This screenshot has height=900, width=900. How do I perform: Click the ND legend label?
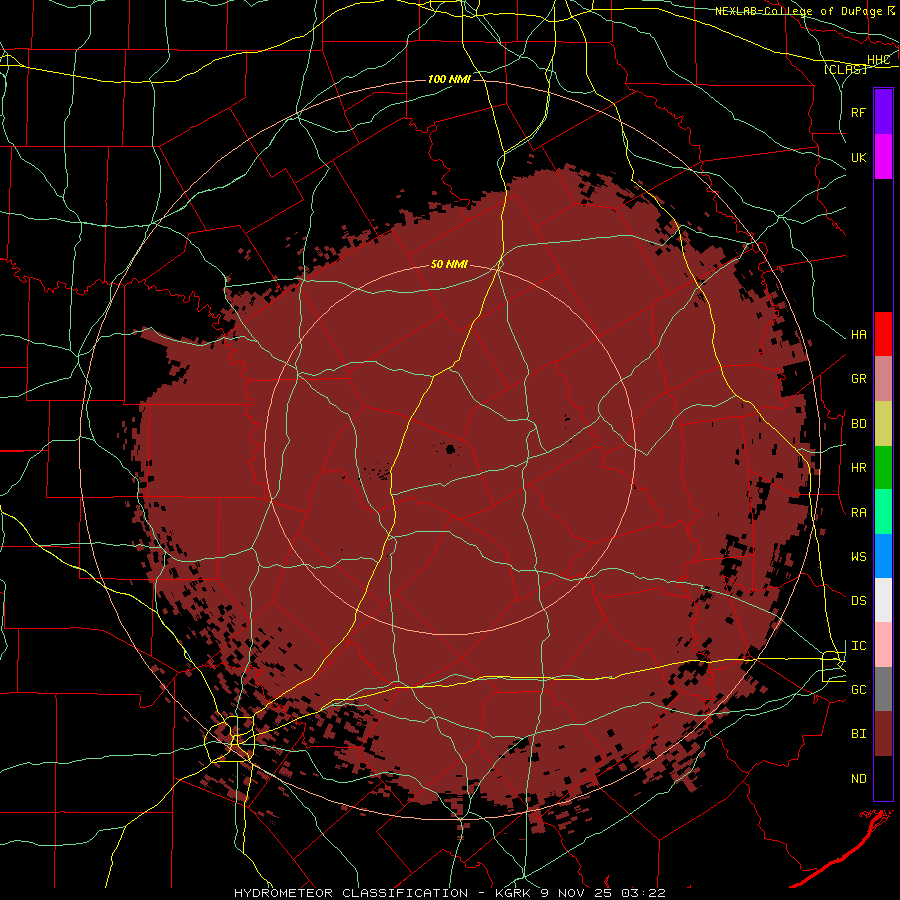tap(858, 778)
